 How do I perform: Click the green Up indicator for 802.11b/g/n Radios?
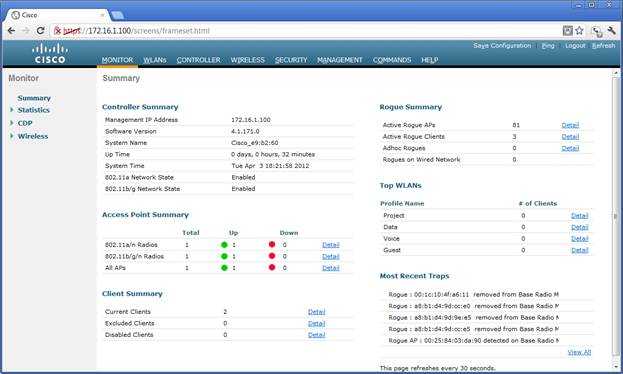[224, 256]
